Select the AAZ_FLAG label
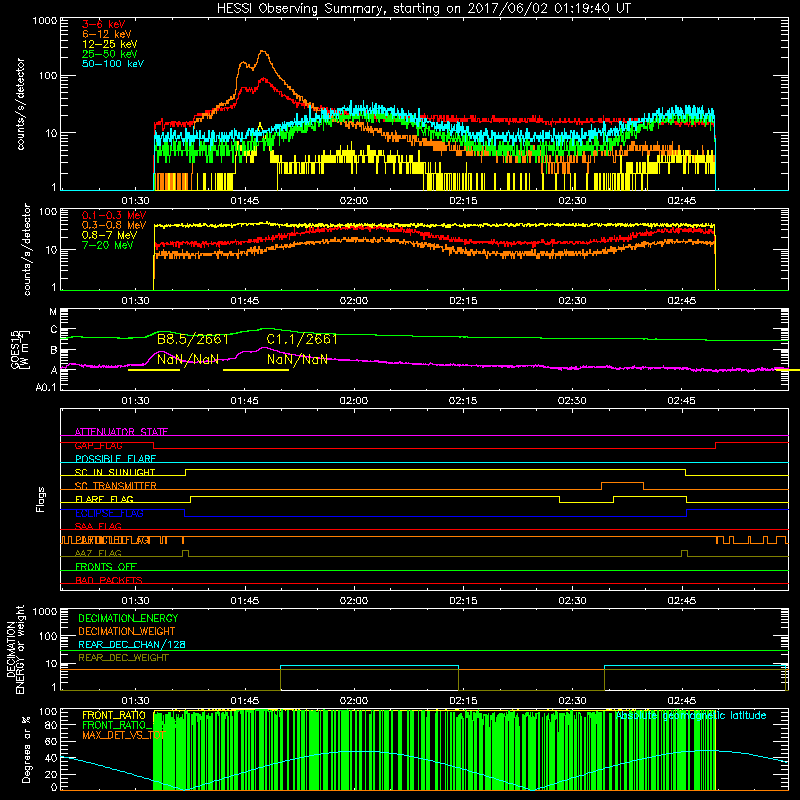The image size is (800, 800). pos(98,553)
